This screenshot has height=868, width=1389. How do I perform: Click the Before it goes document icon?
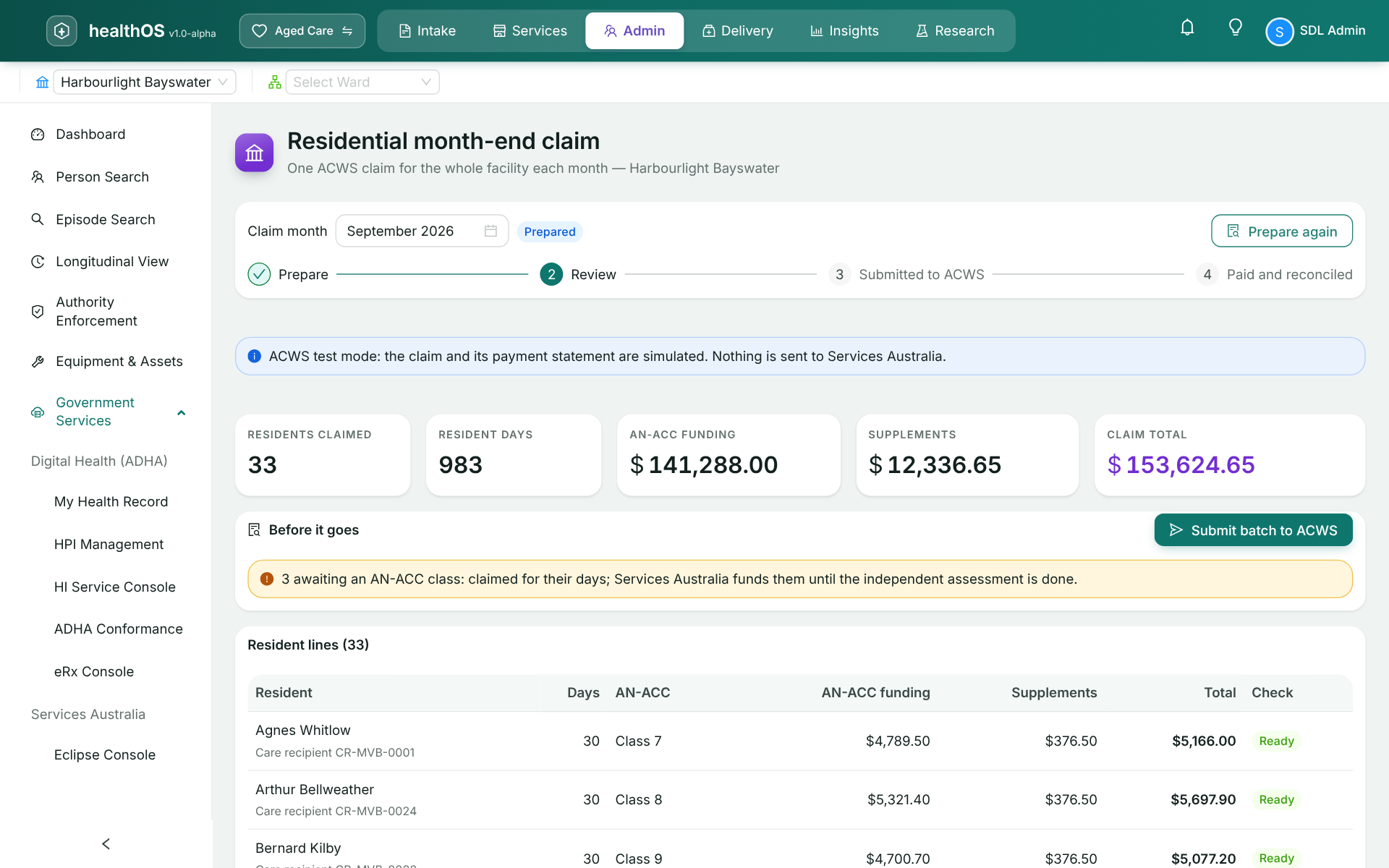[254, 529]
